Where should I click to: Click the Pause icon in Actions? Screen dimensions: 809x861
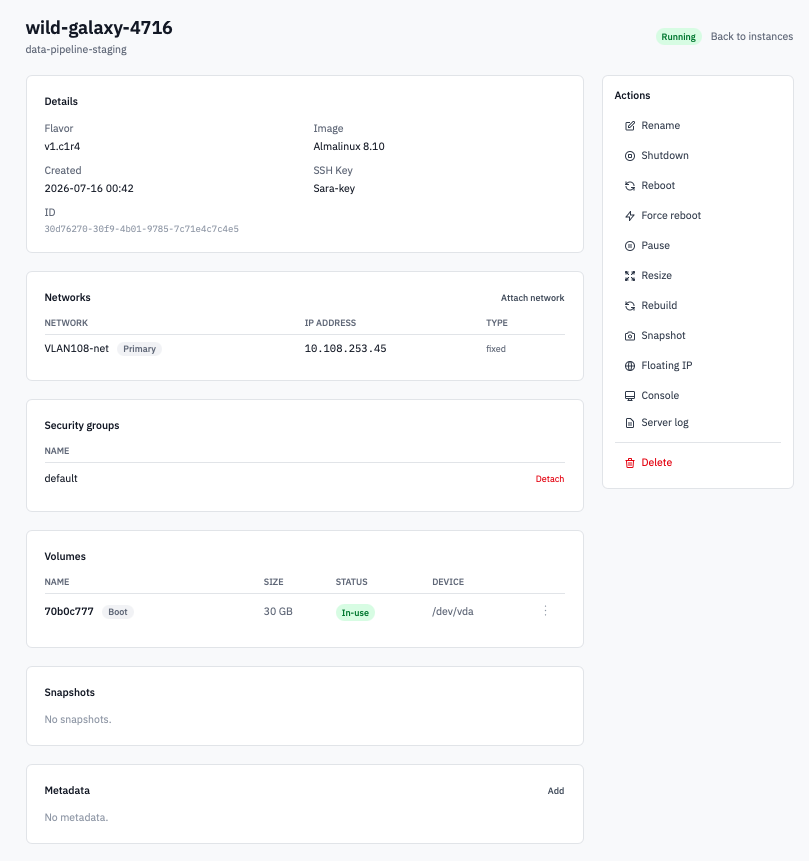click(629, 246)
